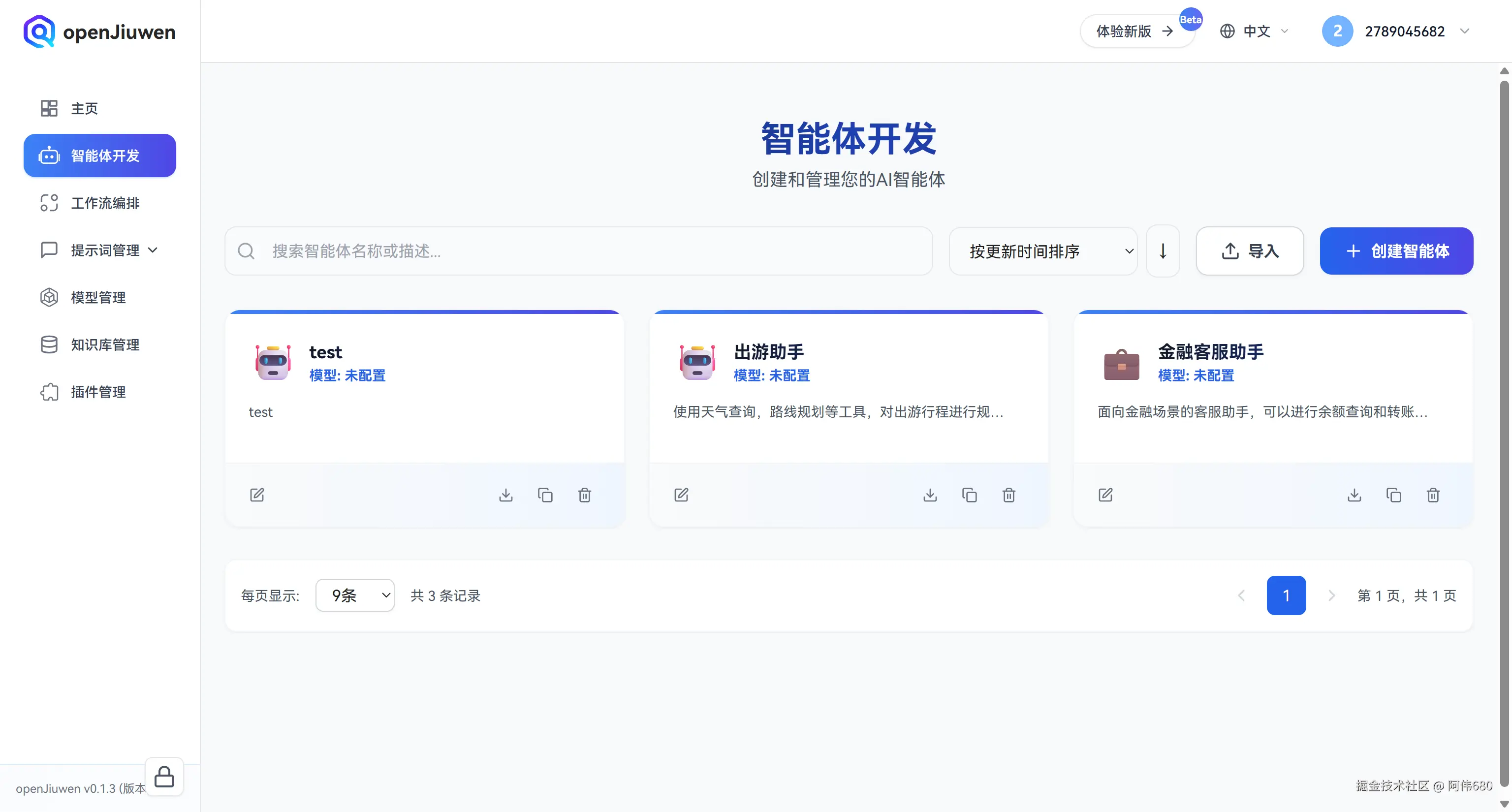Click edit icon on test agent card
The image size is (1512, 812).
(257, 495)
